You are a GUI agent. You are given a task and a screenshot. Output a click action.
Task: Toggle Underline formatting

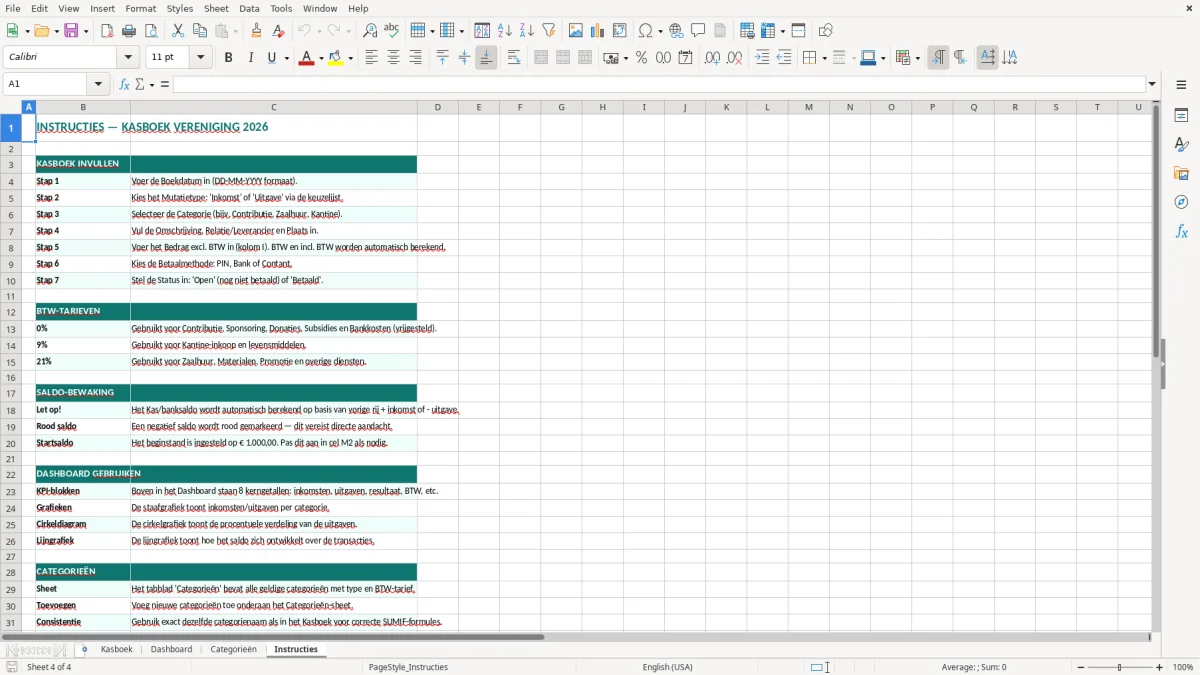[x=271, y=58]
